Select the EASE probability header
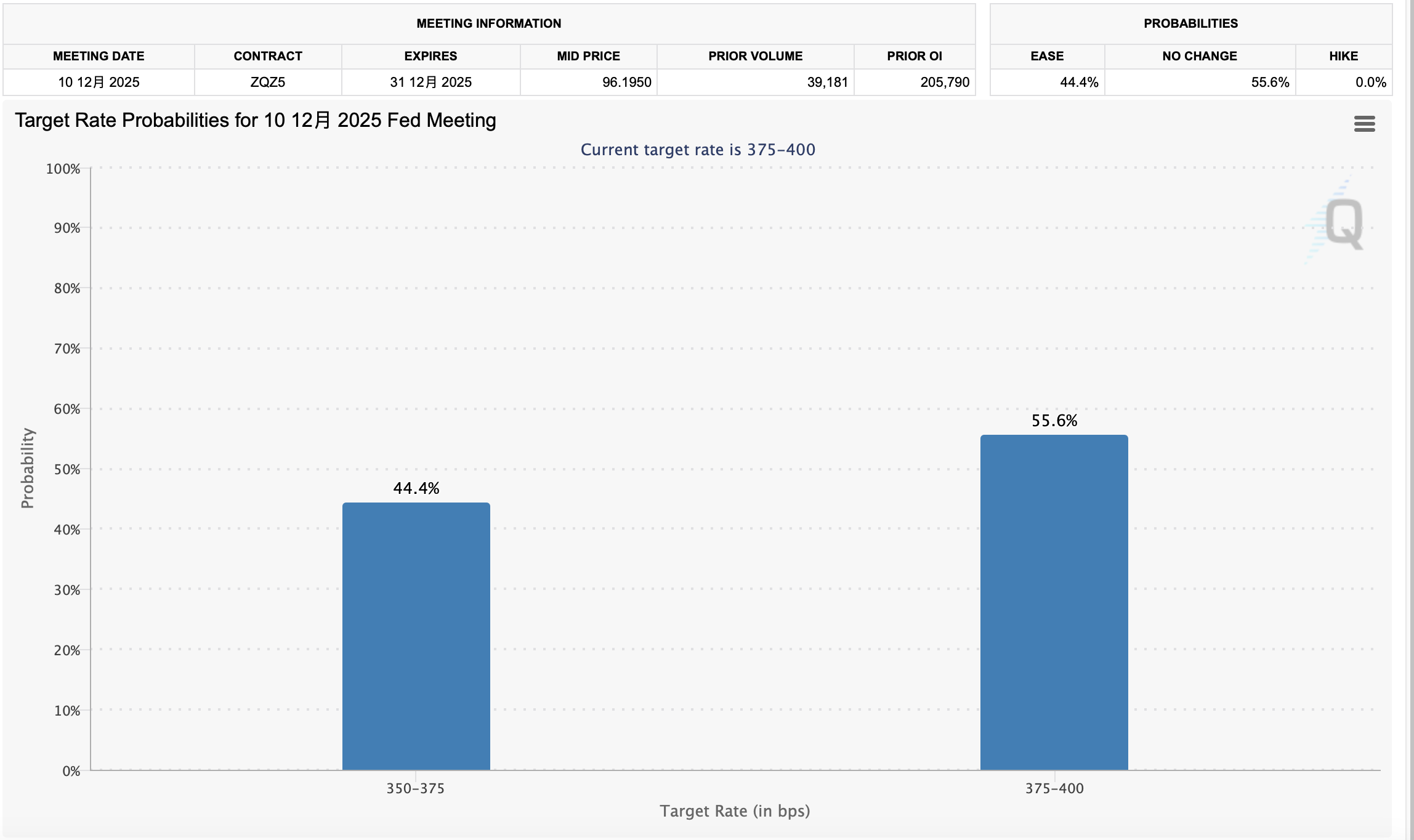 [1047, 56]
